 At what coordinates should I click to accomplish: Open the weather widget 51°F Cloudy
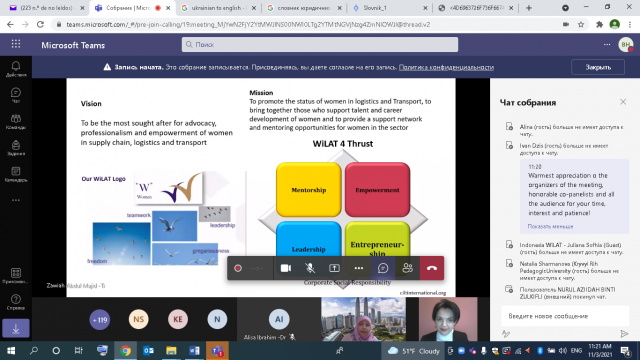414,351
